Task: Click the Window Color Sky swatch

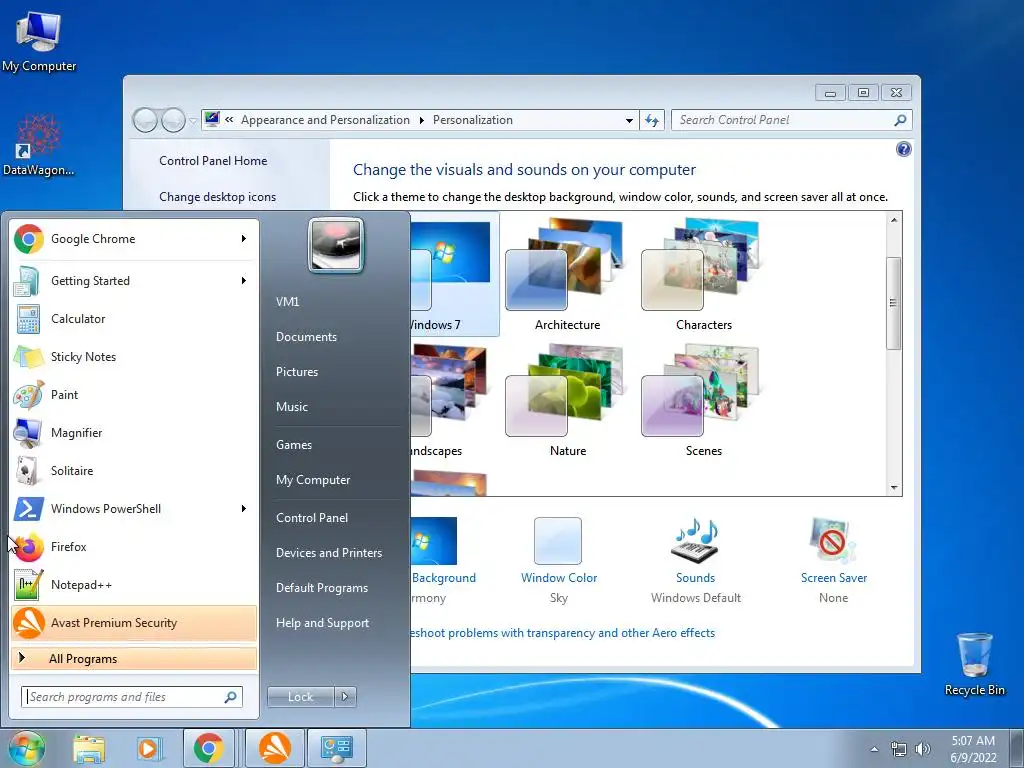Action: (558, 541)
